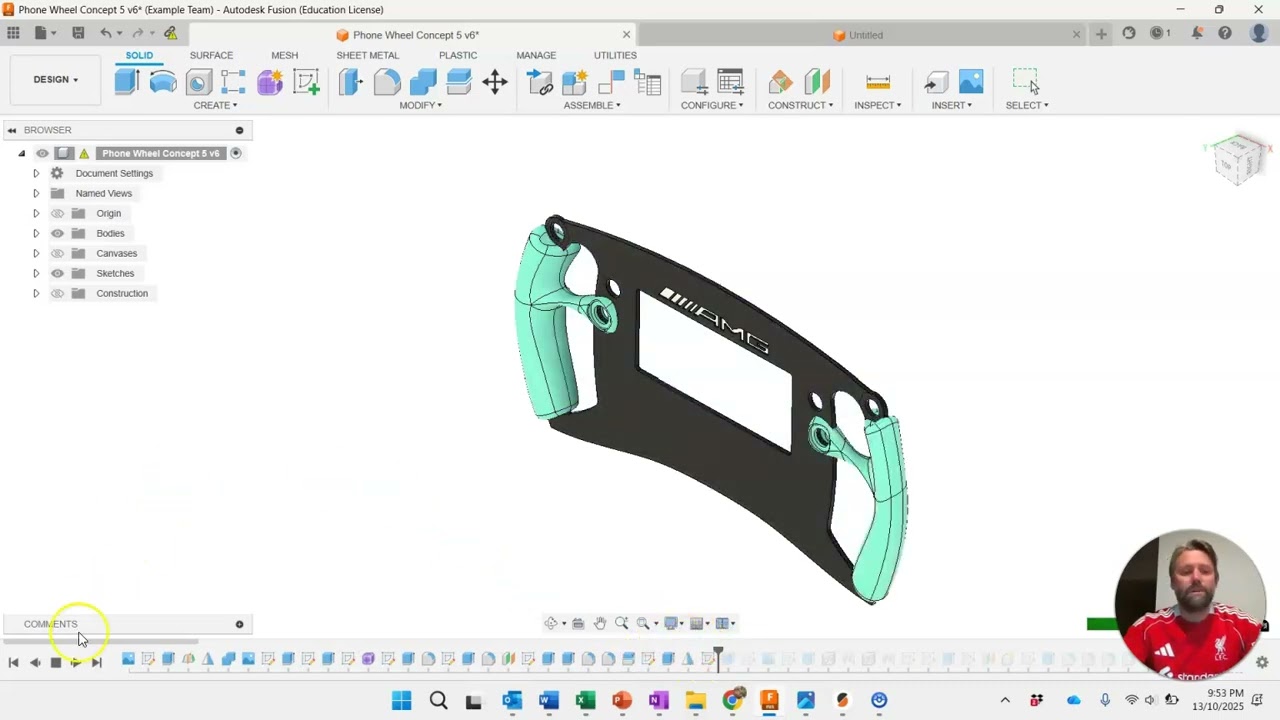
Task: Select the Pan hand tool in navigation bar
Action: (600, 623)
